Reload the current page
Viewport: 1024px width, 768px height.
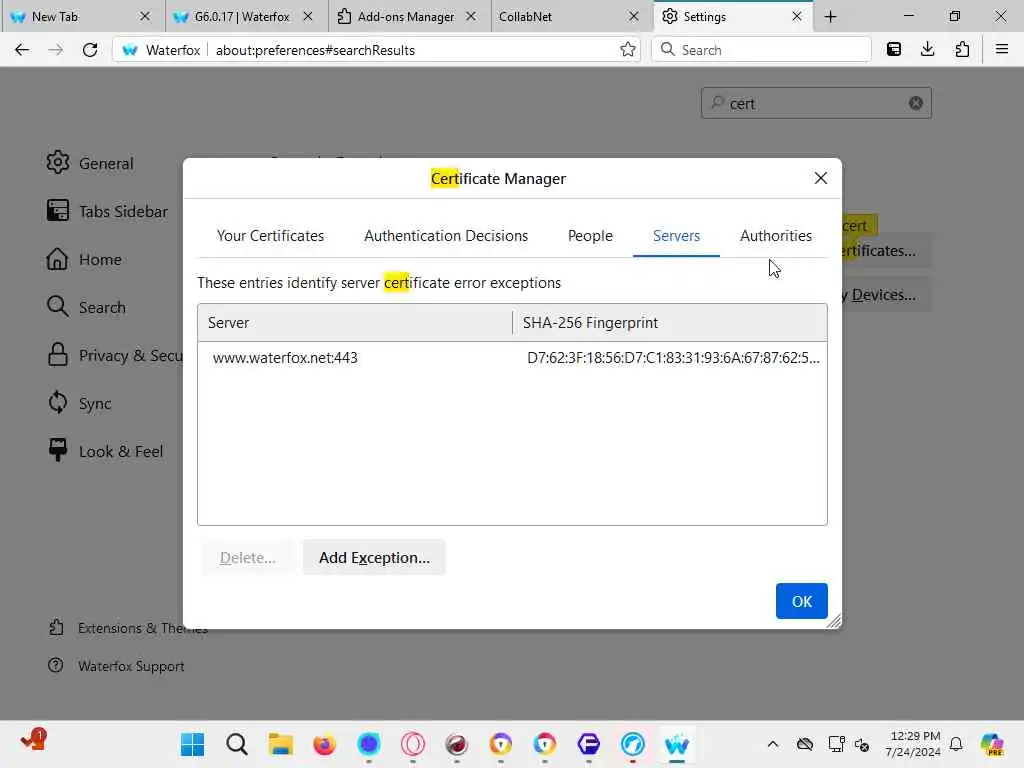tap(90, 50)
